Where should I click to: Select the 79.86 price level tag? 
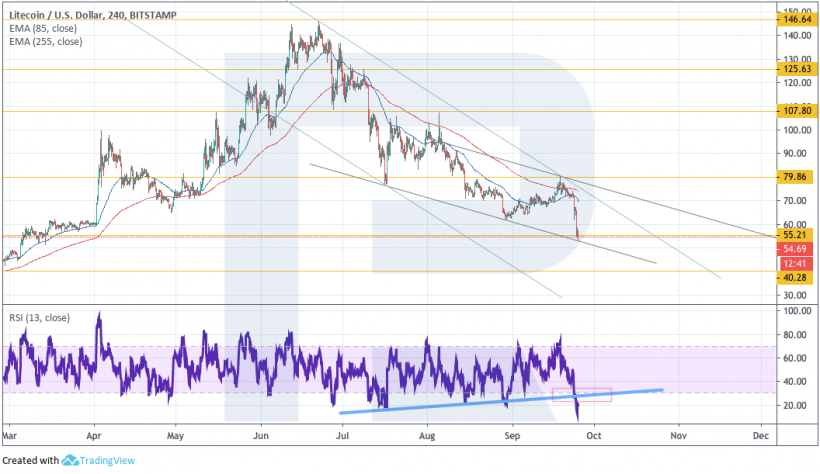(795, 177)
